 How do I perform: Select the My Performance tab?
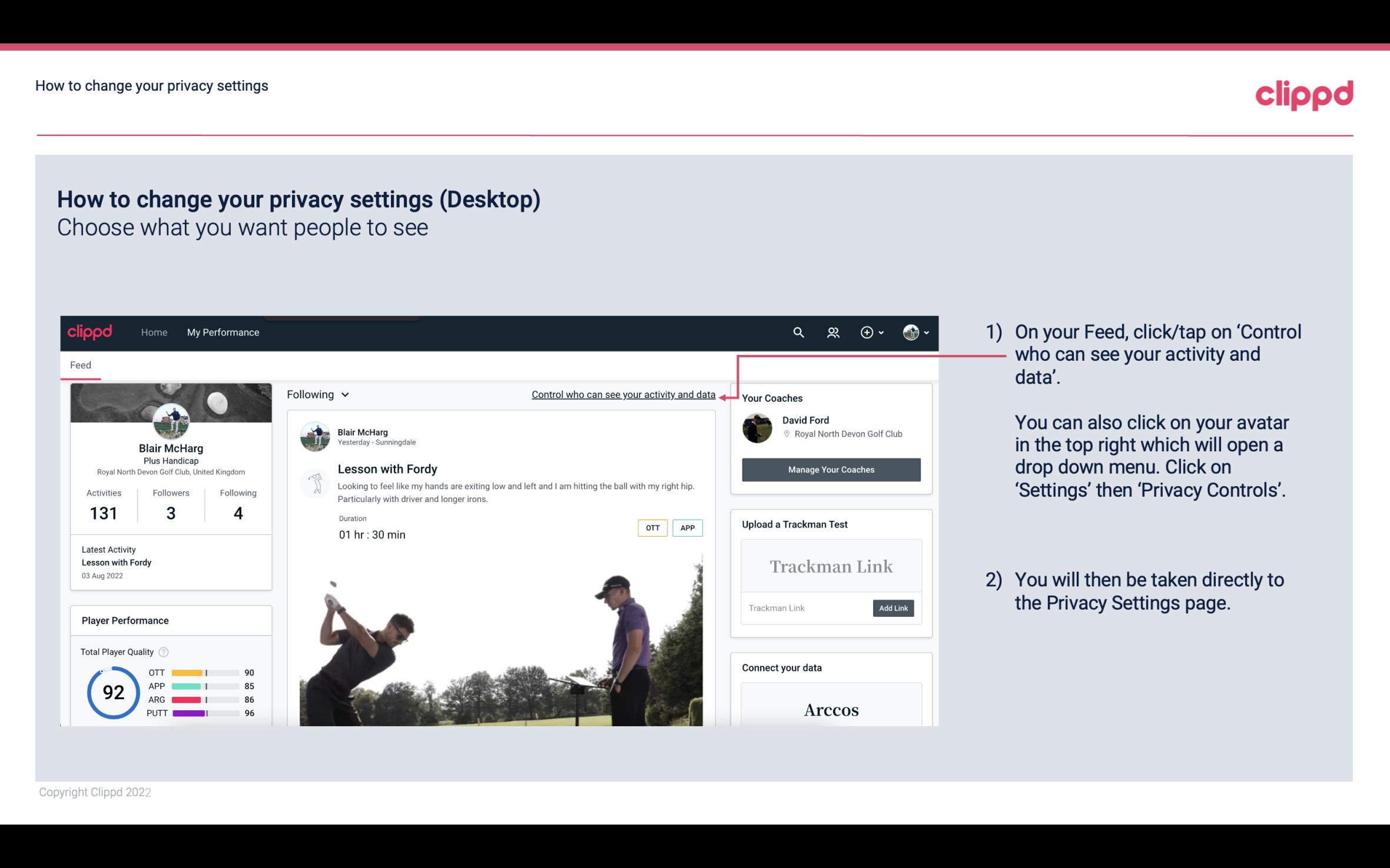click(x=223, y=332)
